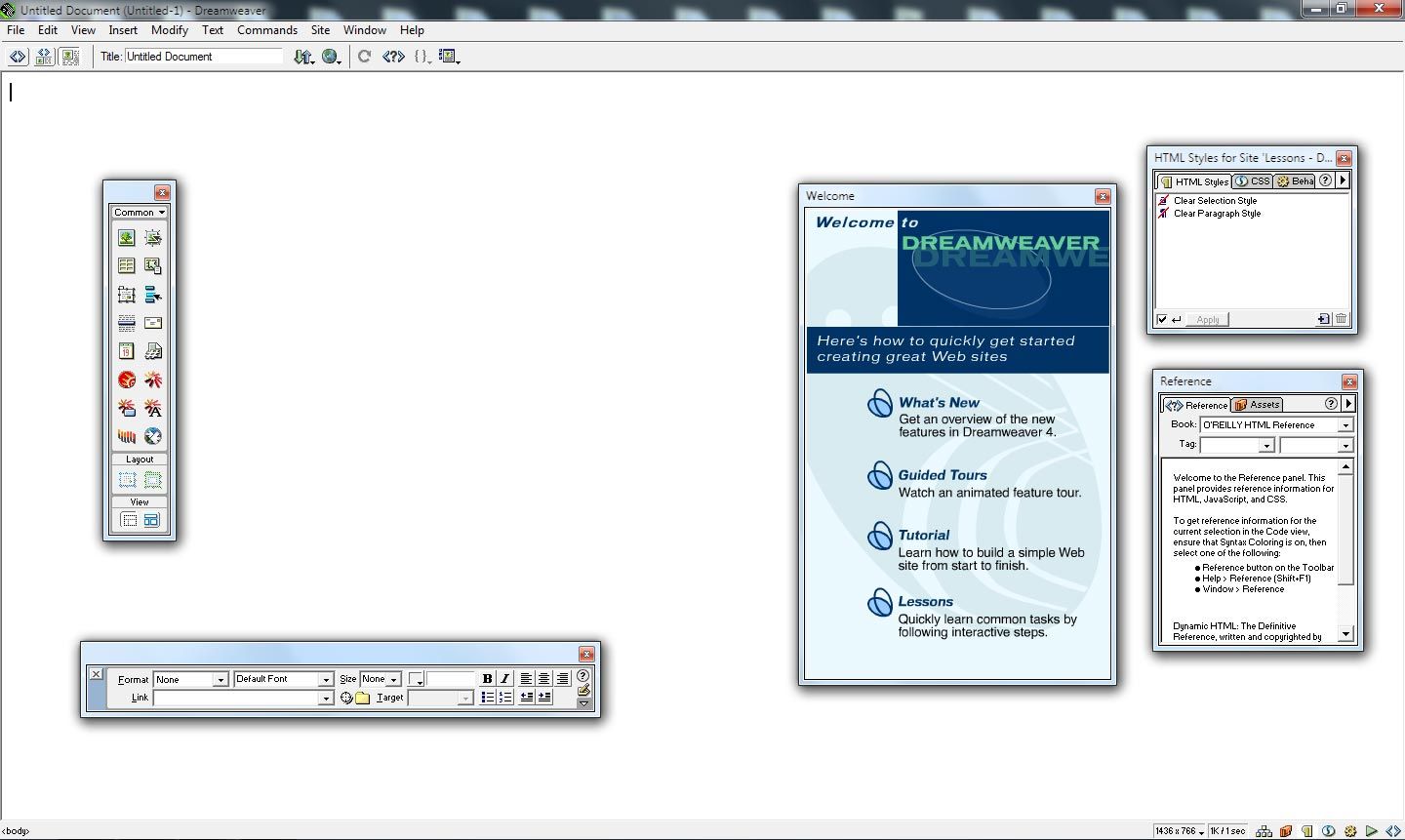
Task: Open Tutorial in Welcome window
Action: [x=924, y=535]
